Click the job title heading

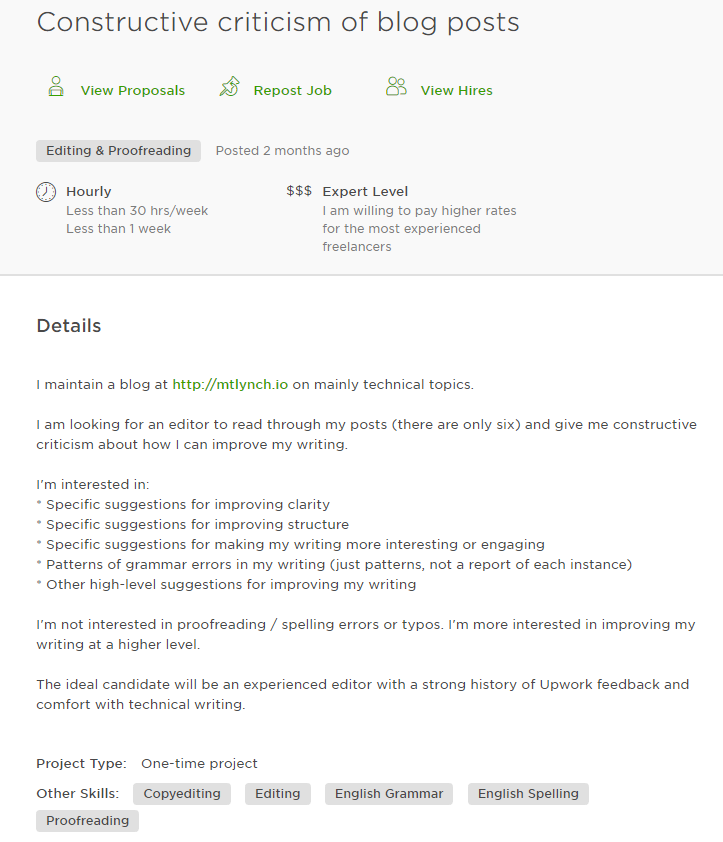click(x=278, y=22)
